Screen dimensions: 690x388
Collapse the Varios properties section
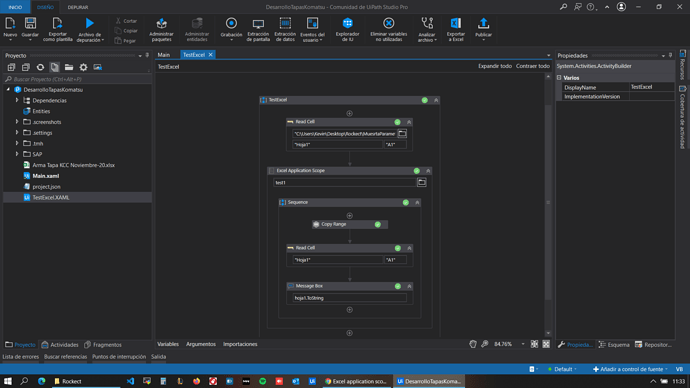pyautogui.click(x=559, y=78)
